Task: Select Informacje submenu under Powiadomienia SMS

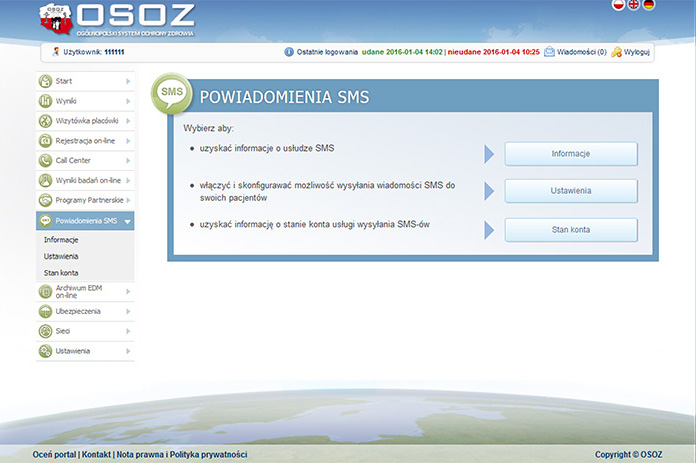Action: tap(61, 240)
